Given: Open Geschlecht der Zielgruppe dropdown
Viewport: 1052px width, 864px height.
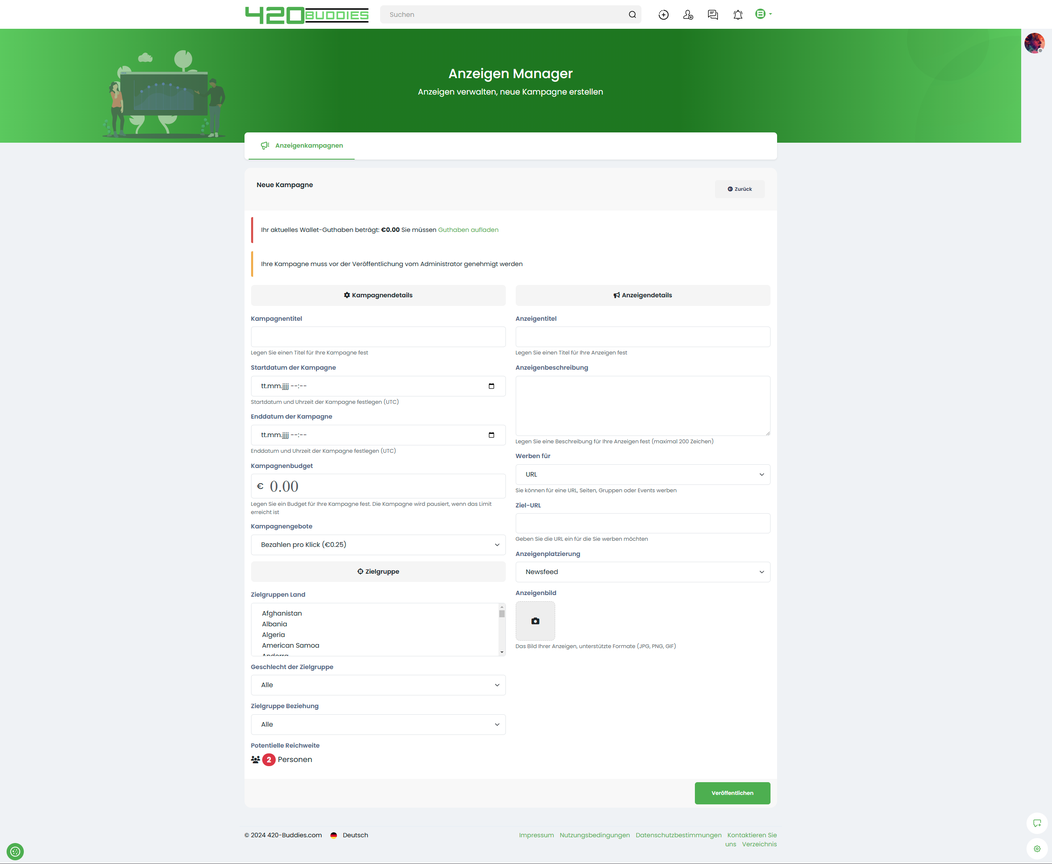Looking at the screenshot, I should pos(378,685).
